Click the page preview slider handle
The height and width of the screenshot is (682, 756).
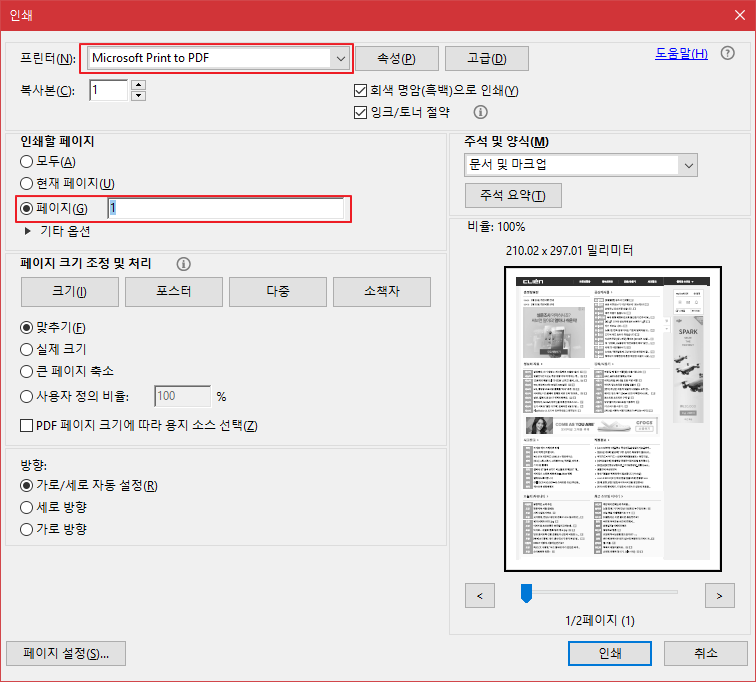click(x=526, y=594)
